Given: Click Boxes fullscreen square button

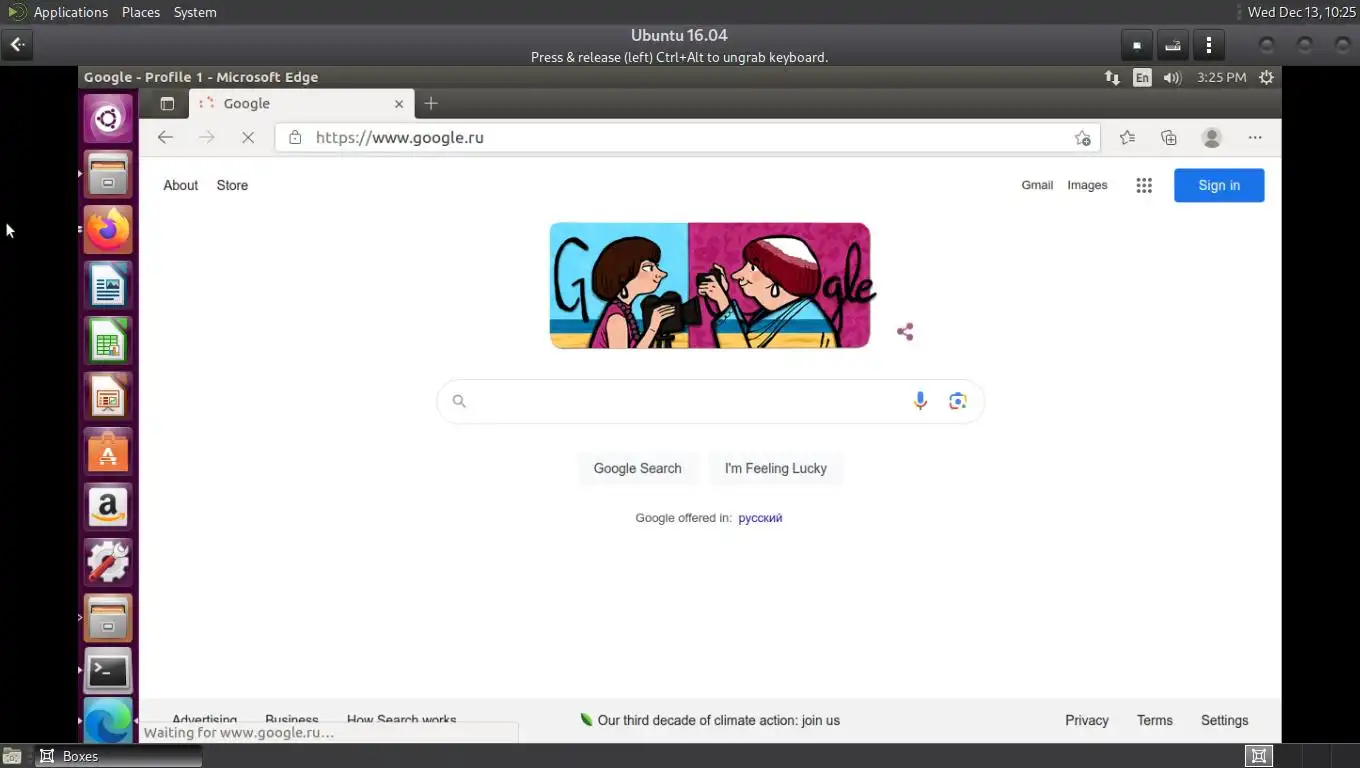Looking at the screenshot, I should [x=1137, y=45].
